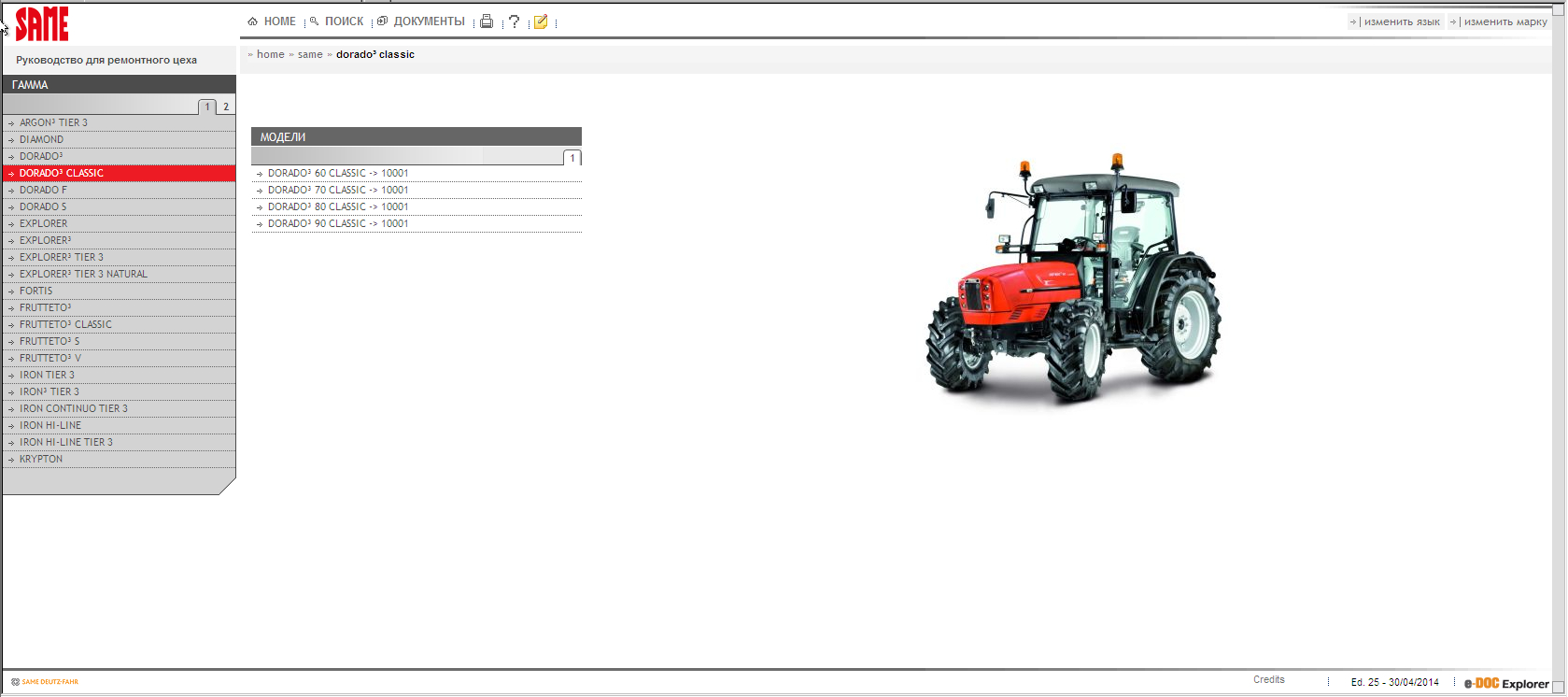Image resolution: width=1568 pixels, height=697 pixels.
Task: Choose EXPLORER³ TIER 3 NATURAL range
Action: pyautogui.click(x=83, y=274)
